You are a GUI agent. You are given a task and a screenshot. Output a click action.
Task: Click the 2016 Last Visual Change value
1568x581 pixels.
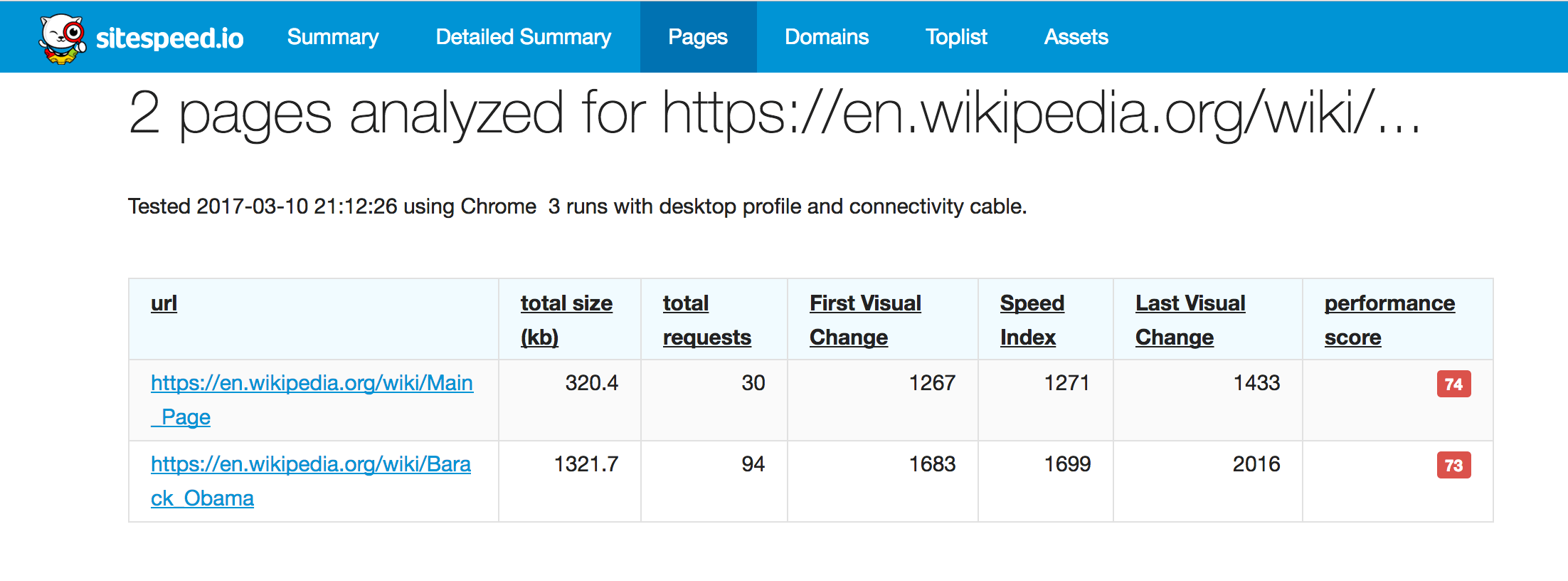coord(1256,464)
